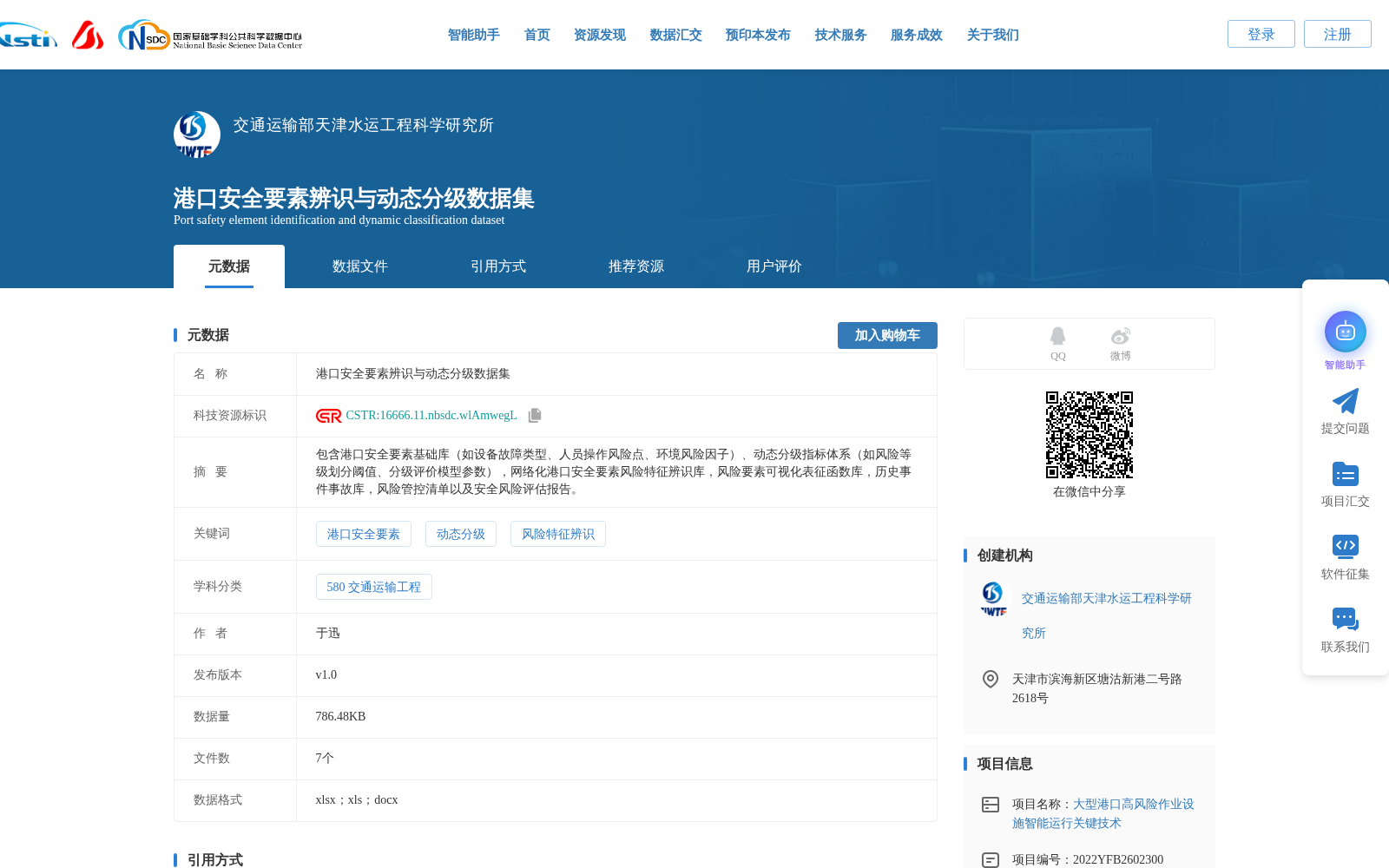Open 技术服务 menu item

pos(841,35)
